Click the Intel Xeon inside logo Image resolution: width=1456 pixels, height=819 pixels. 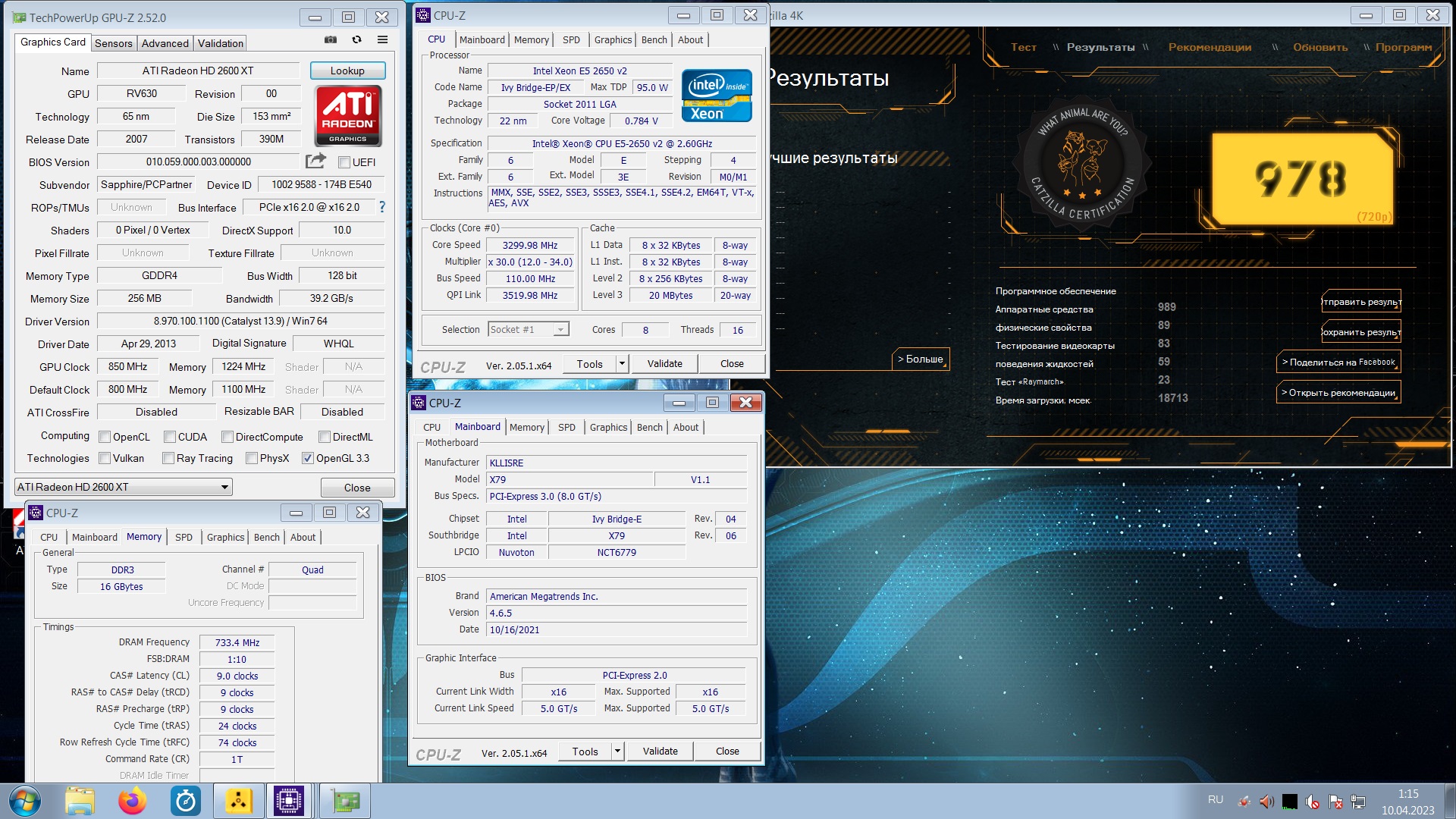click(717, 96)
